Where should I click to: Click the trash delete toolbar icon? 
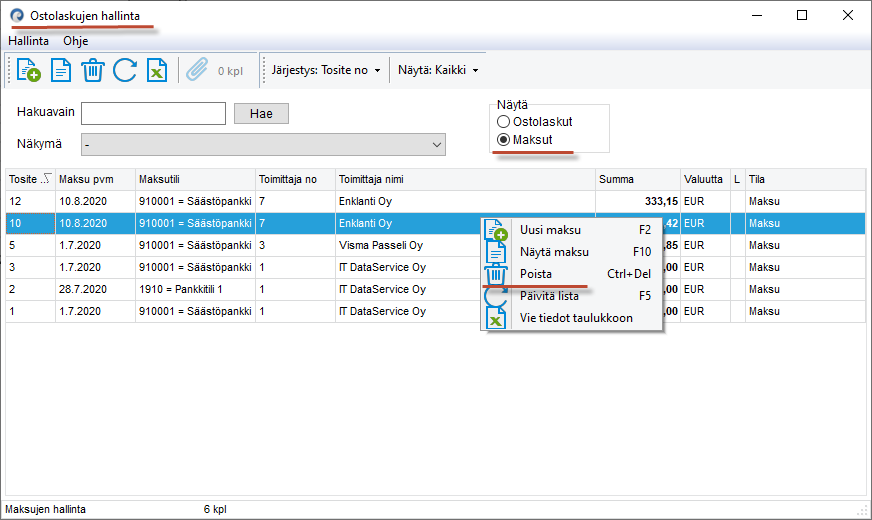coord(93,71)
